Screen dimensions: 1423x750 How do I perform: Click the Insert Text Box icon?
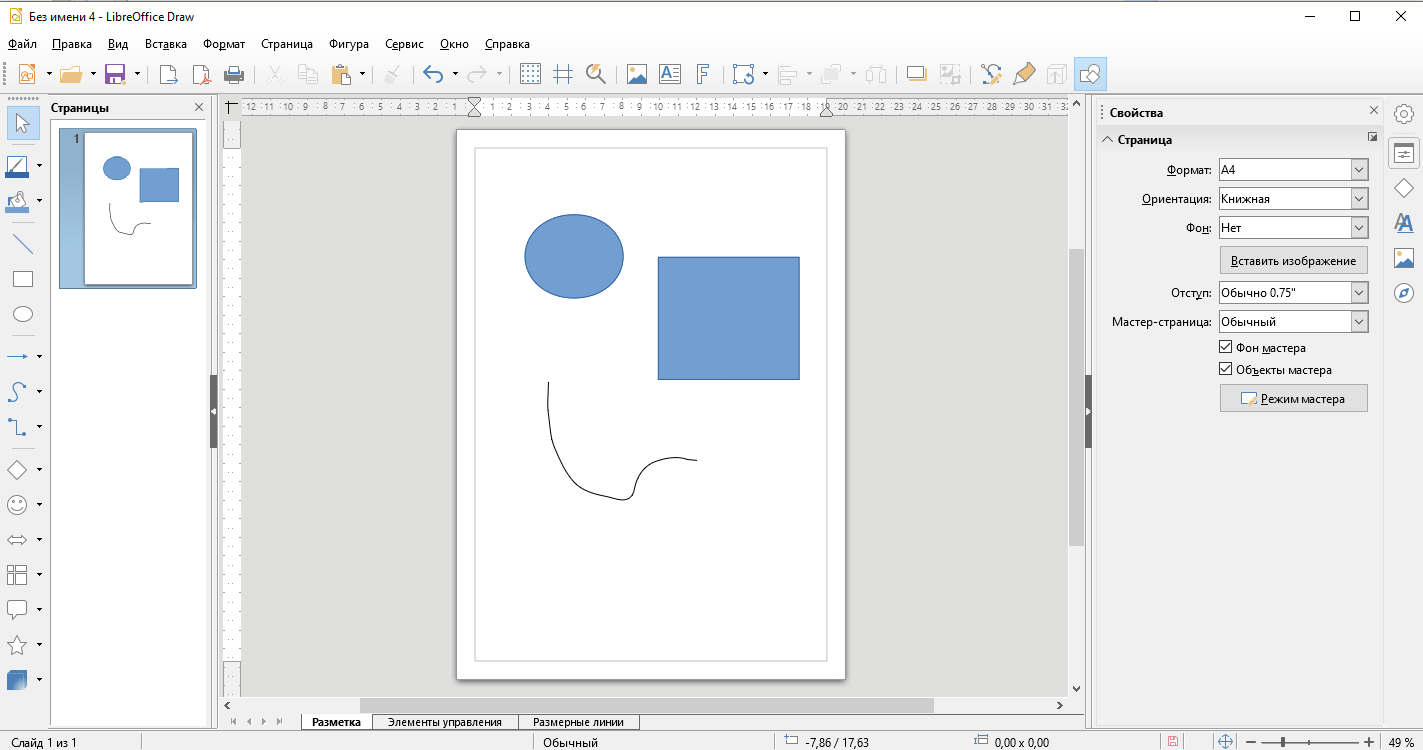(x=669, y=74)
